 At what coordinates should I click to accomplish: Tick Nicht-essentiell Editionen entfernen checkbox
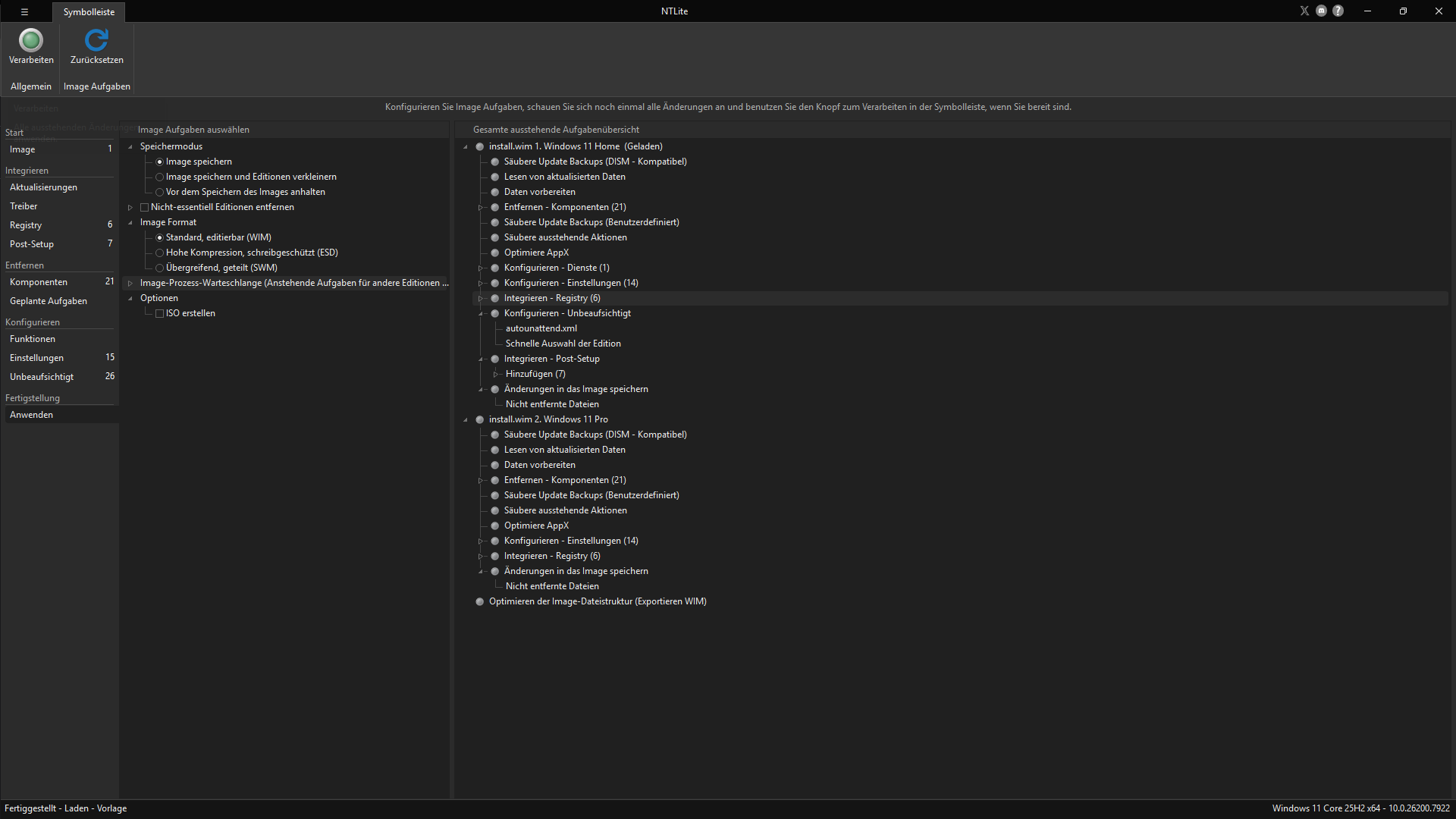[x=144, y=207]
